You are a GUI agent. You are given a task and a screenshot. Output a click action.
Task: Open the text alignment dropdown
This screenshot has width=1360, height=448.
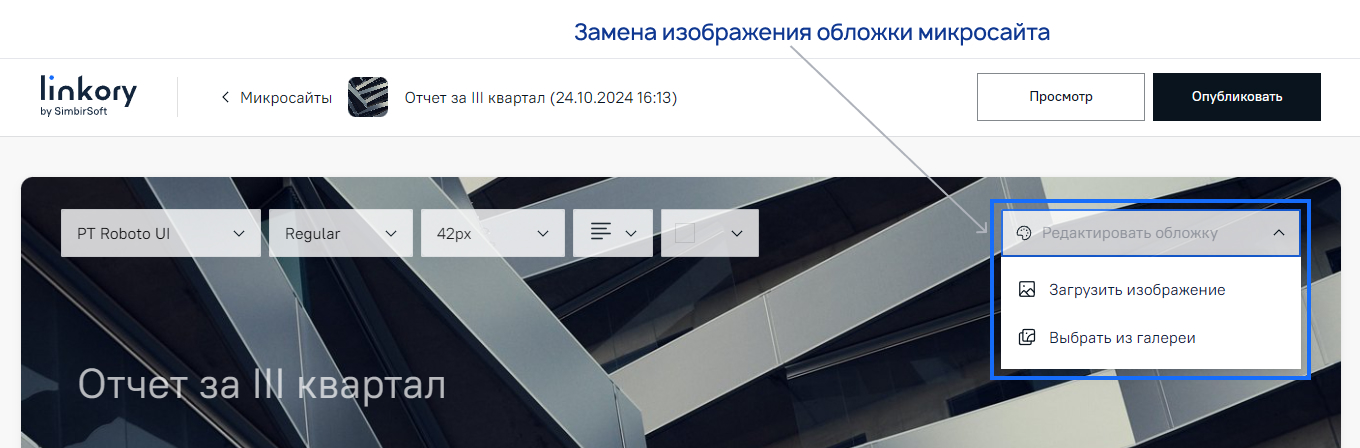click(613, 233)
